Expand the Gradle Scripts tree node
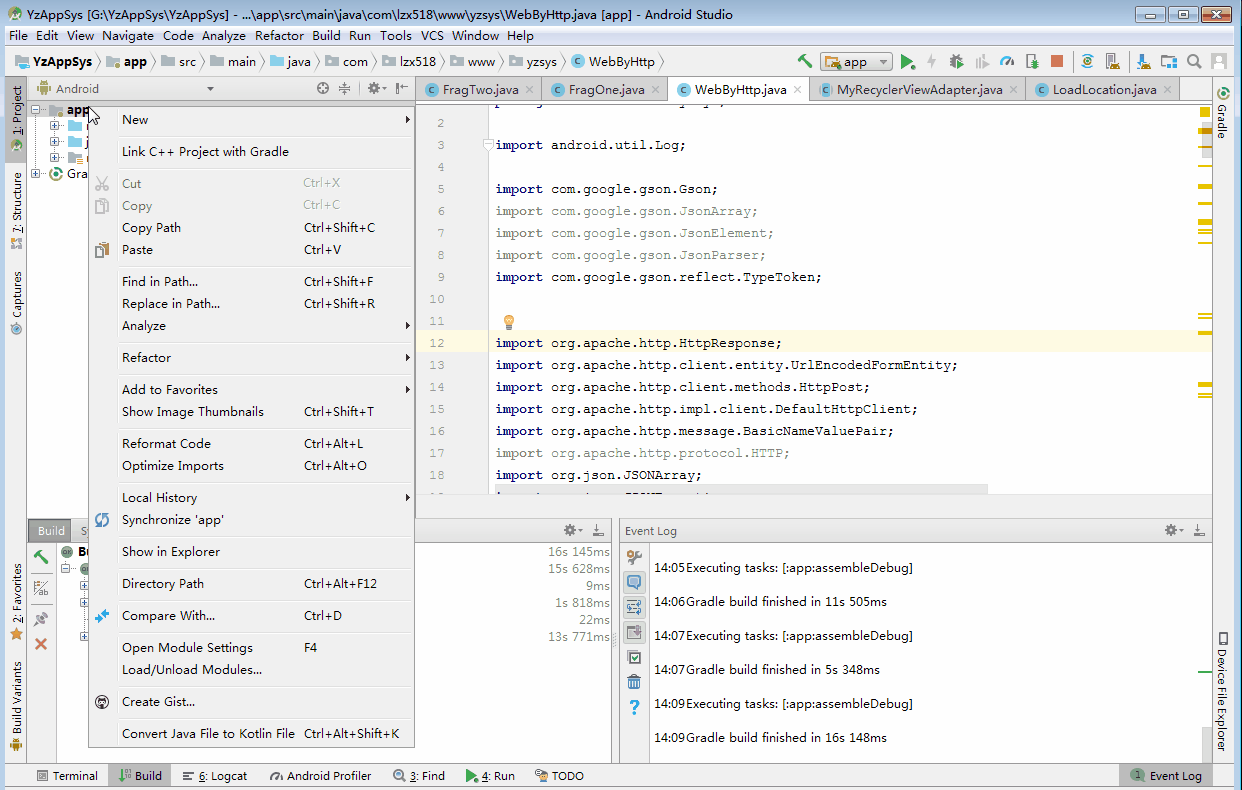 click(x=36, y=174)
